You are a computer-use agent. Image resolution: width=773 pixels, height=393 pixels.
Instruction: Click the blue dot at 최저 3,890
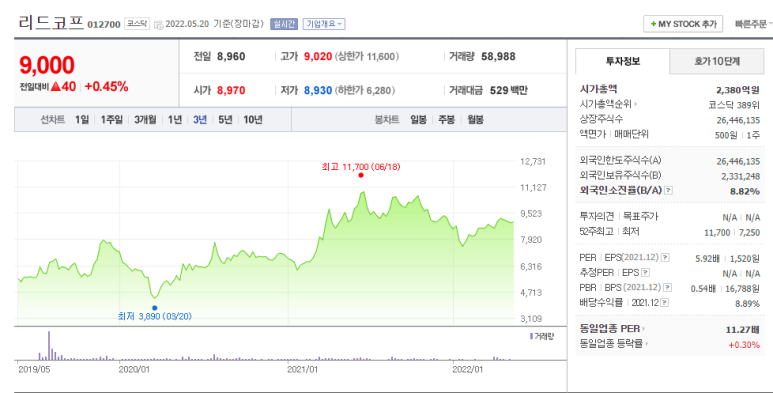pos(154,308)
